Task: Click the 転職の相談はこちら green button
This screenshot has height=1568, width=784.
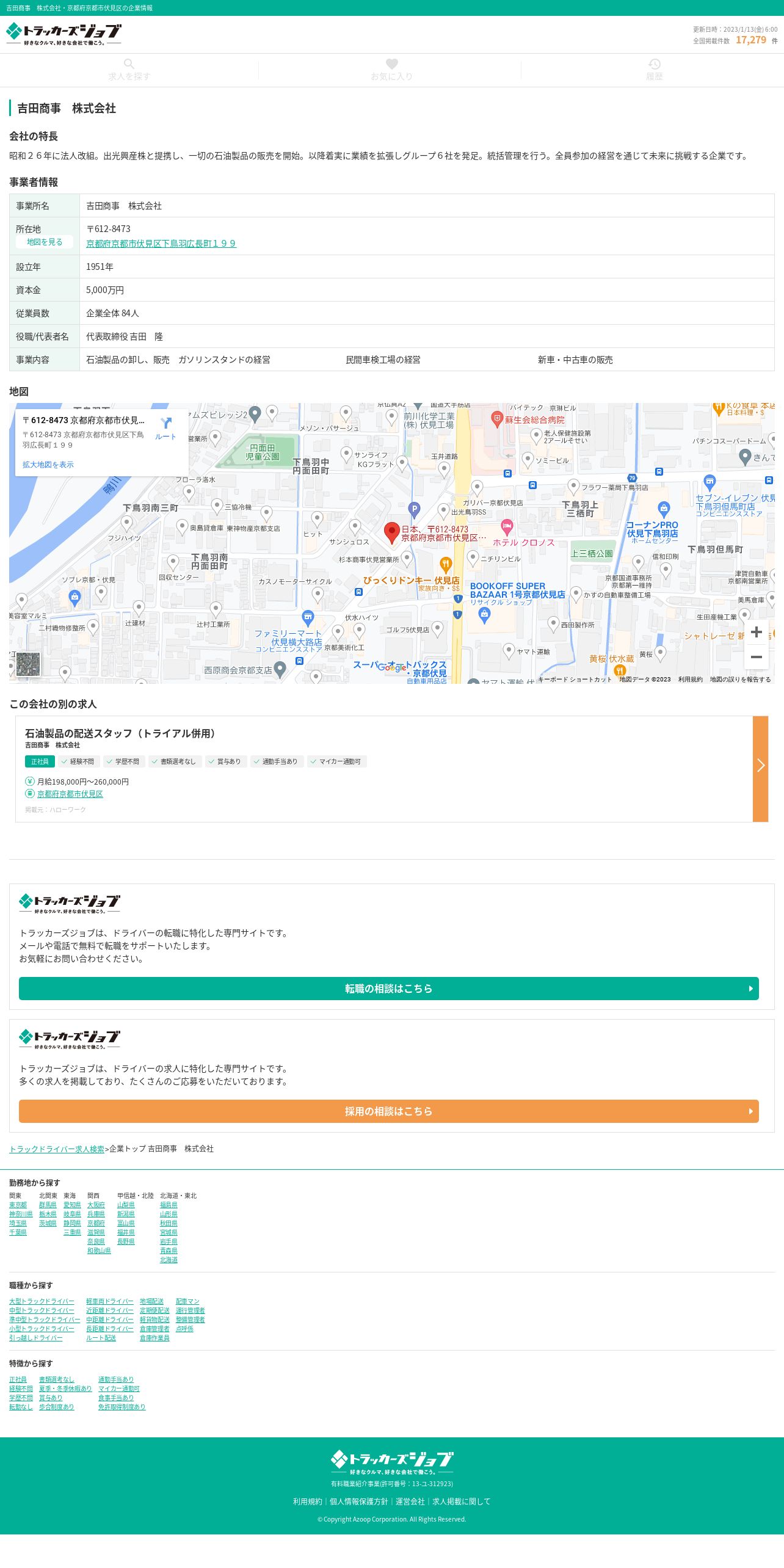Action: (x=389, y=989)
